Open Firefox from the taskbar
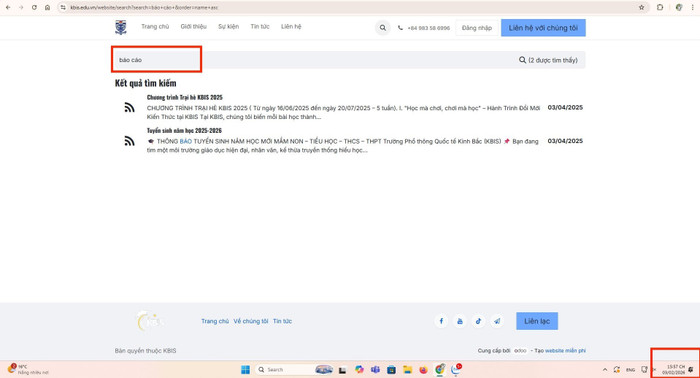The height and width of the screenshot is (378, 700). pos(423,370)
